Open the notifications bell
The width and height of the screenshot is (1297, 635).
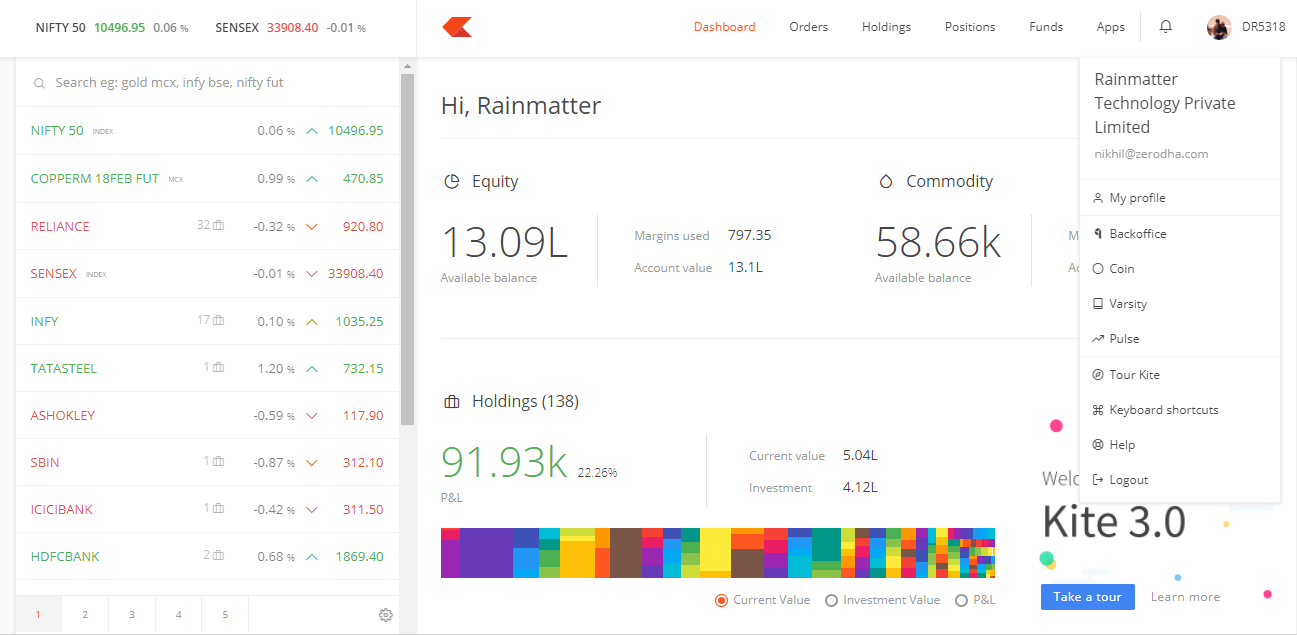1165,27
